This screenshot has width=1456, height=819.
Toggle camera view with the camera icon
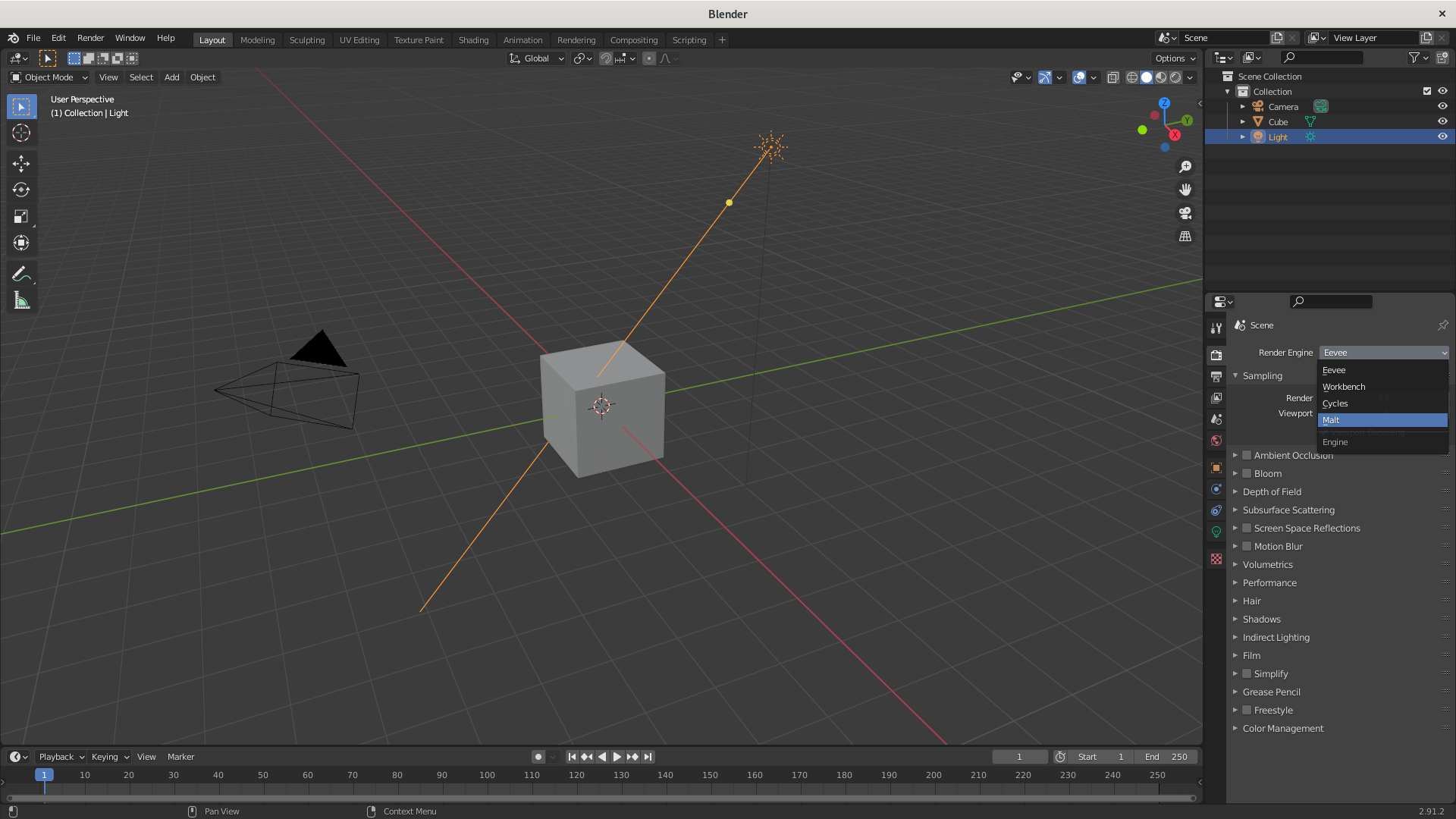(1185, 213)
